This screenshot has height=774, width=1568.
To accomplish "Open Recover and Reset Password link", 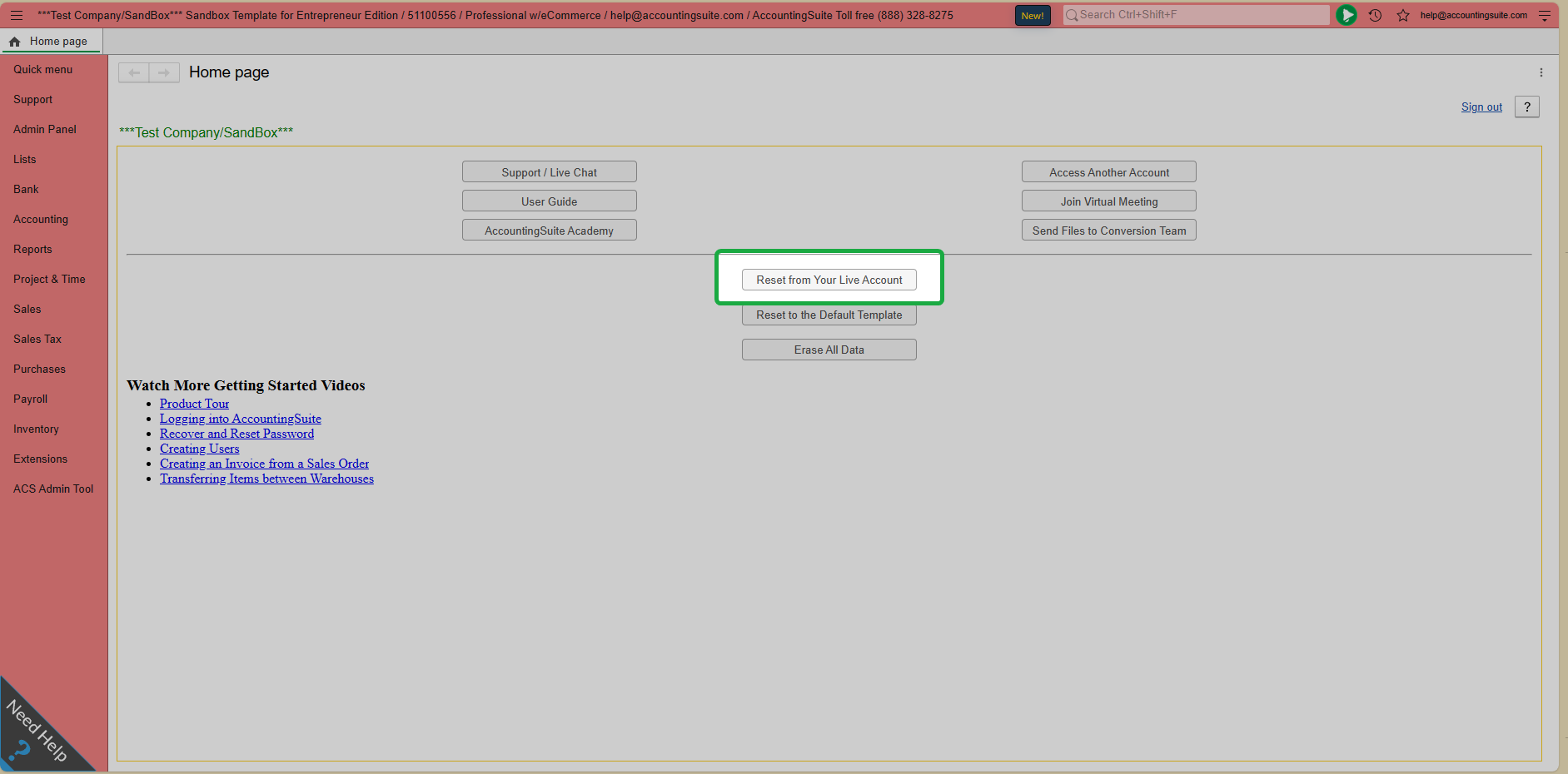I will (x=236, y=434).
